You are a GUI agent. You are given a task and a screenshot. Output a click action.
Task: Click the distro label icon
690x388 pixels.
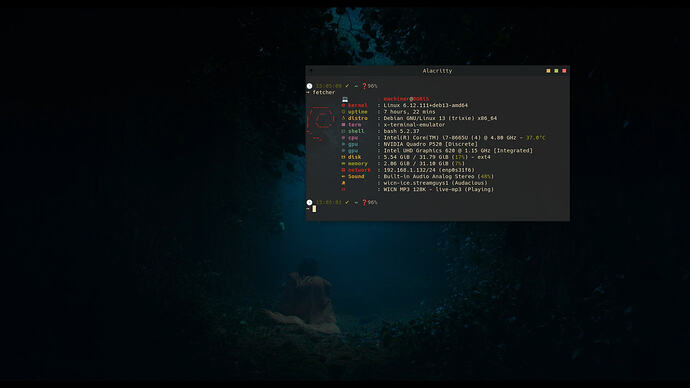[344, 118]
